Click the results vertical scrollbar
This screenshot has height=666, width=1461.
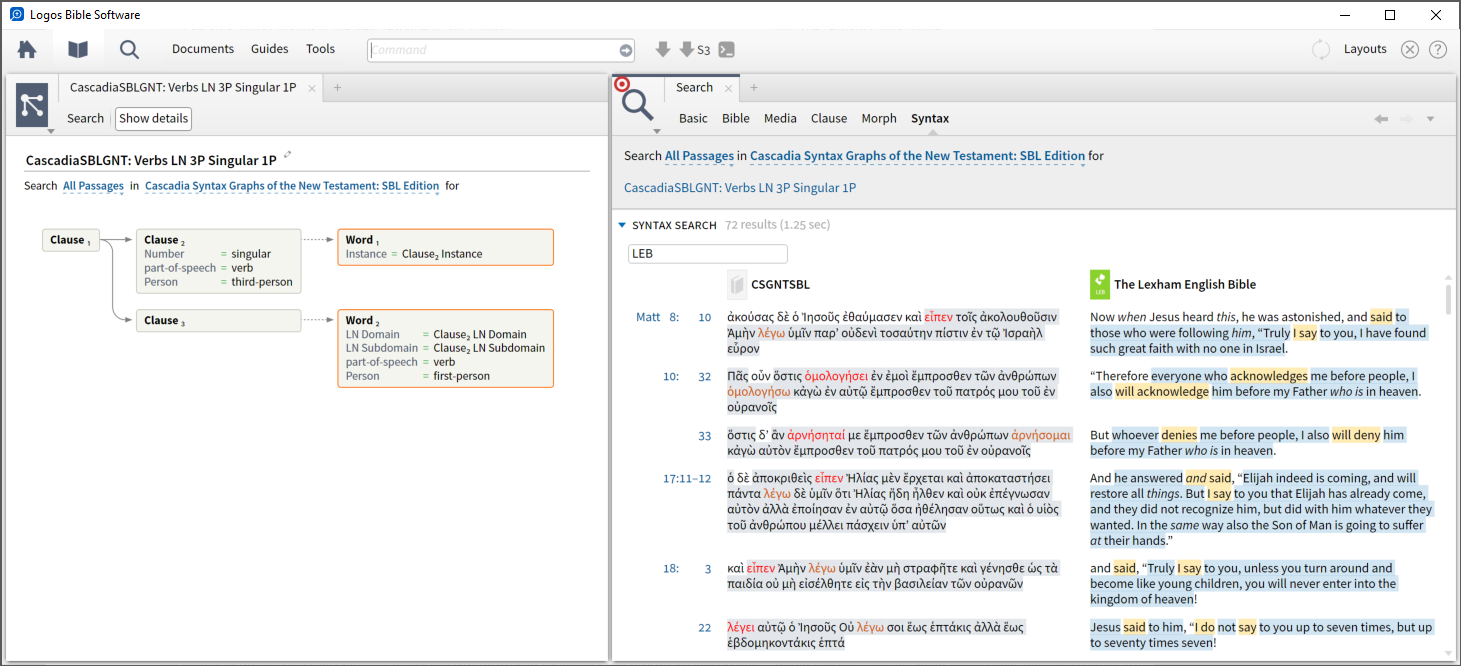pyautogui.click(x=1448, y=299)
